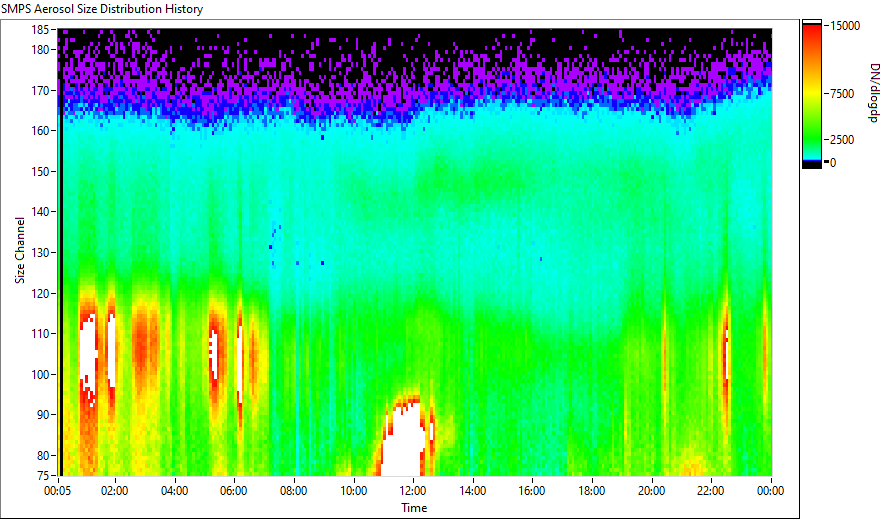Click the 00:00 end time tick

point(771,491)
